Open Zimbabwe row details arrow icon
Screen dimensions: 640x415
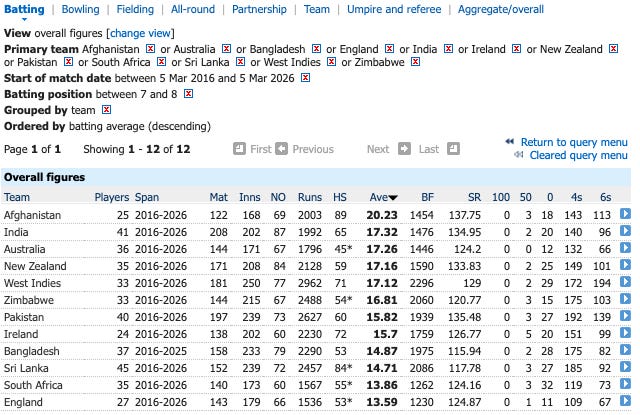pyautogui.click(x=625, y=299)
